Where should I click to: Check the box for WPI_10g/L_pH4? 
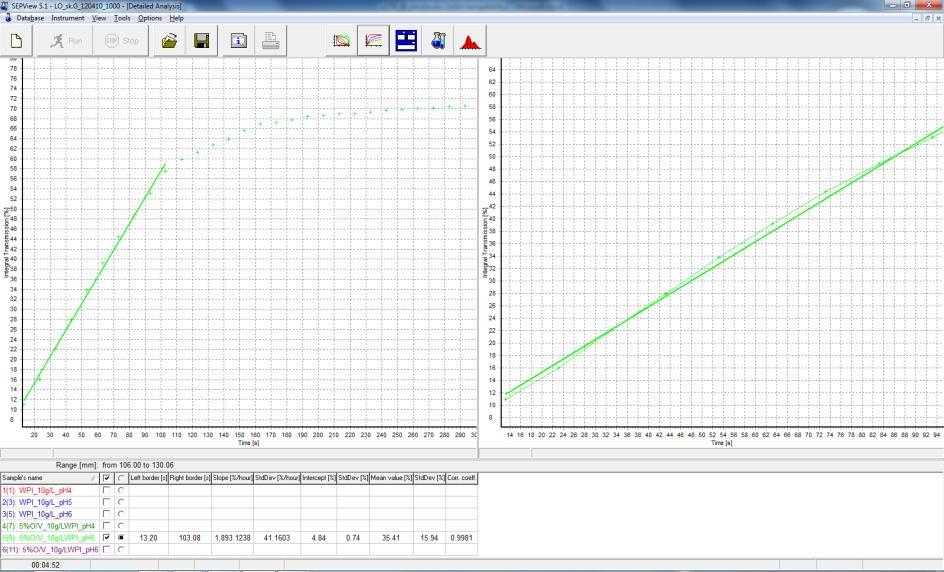pos(107,490)
